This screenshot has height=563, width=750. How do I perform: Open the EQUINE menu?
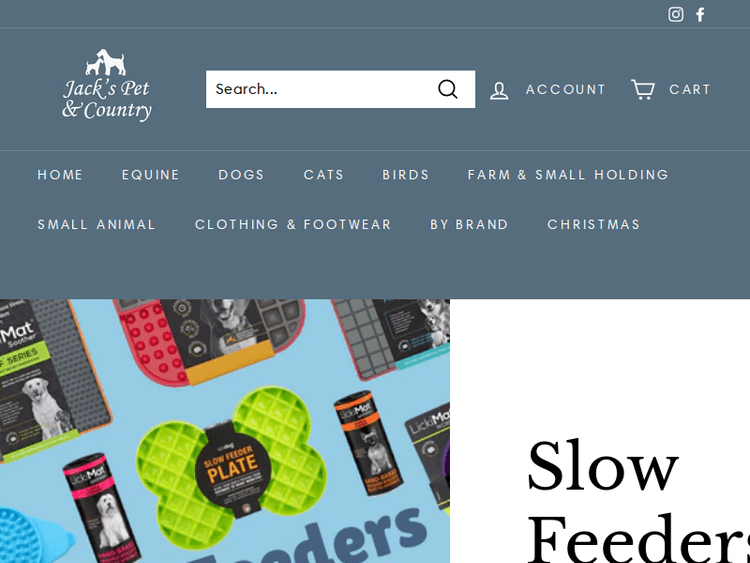[x=151, y=175]
